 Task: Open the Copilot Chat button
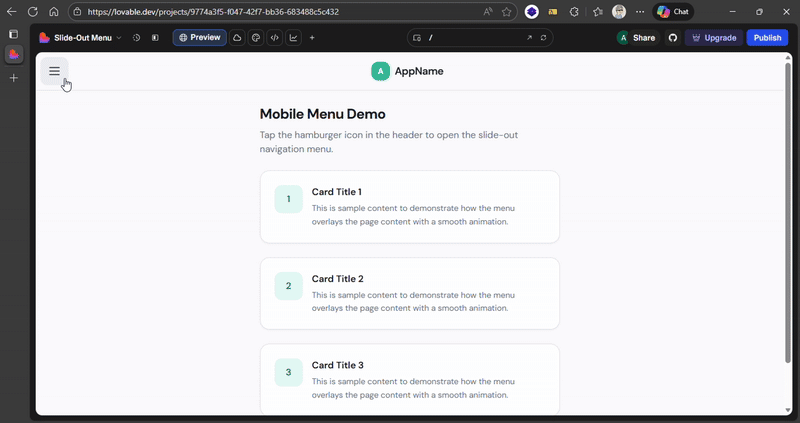point(673,12)
